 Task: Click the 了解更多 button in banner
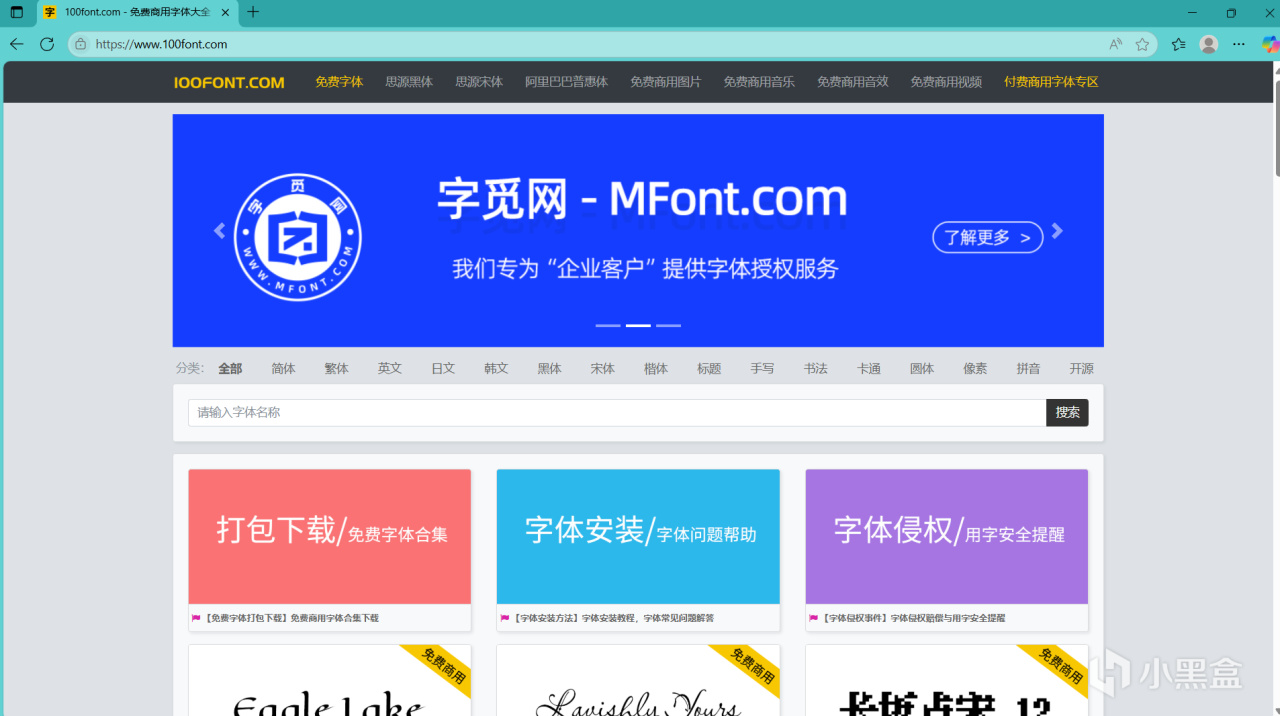click(x=988, y=237)
